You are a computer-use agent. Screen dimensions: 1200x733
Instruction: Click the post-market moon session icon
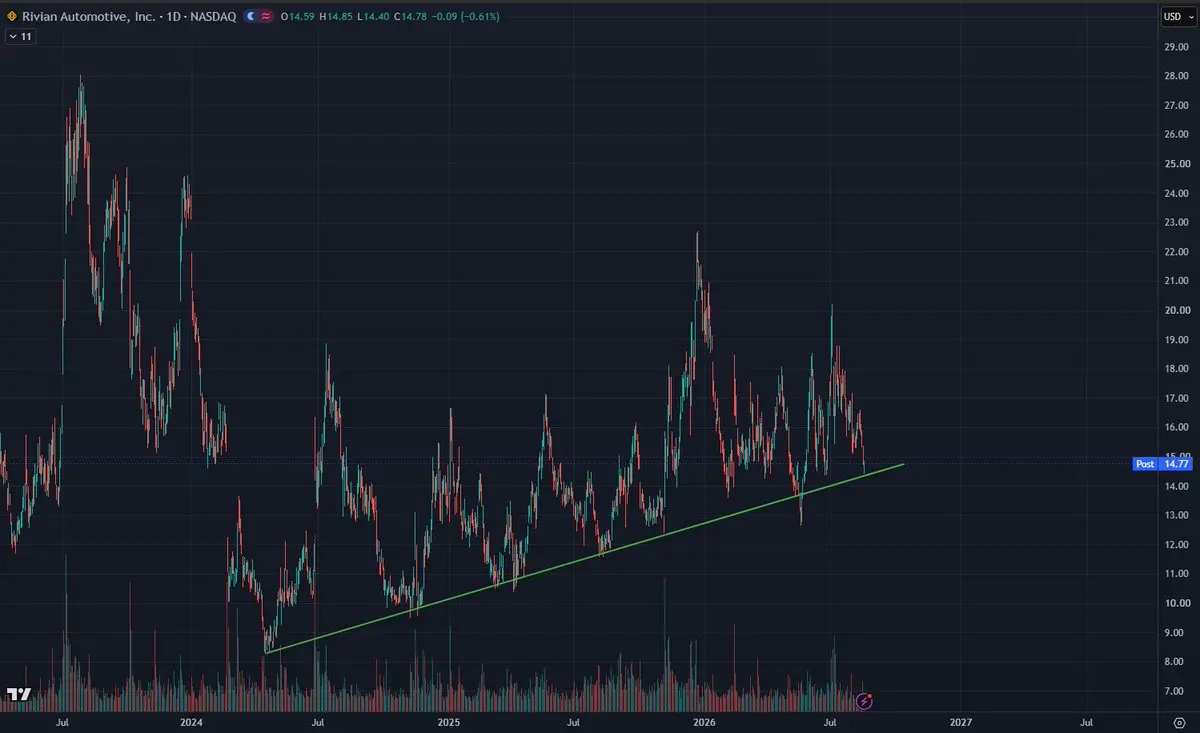point(250,17)
